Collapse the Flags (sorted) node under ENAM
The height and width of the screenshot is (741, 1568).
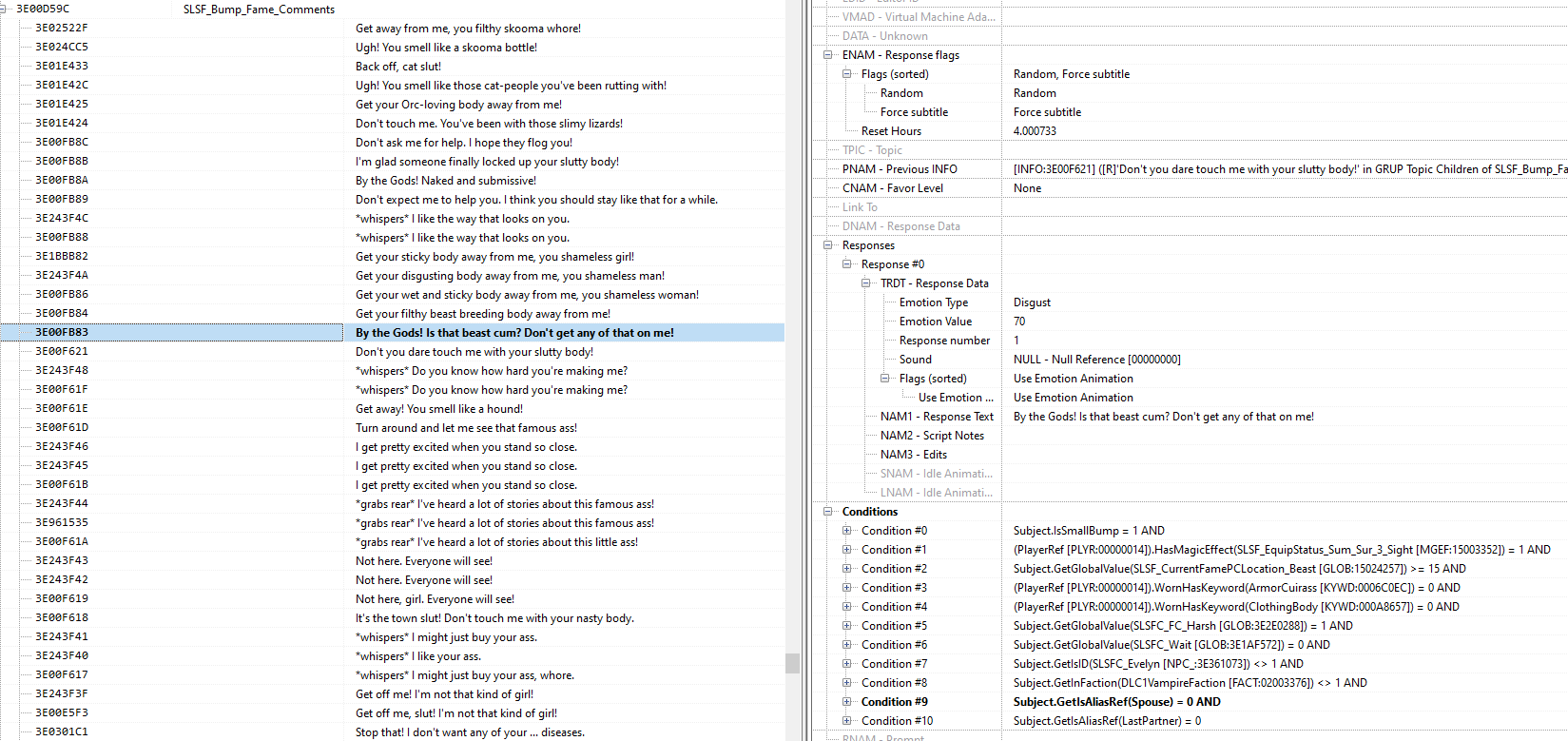pos(847,74)
